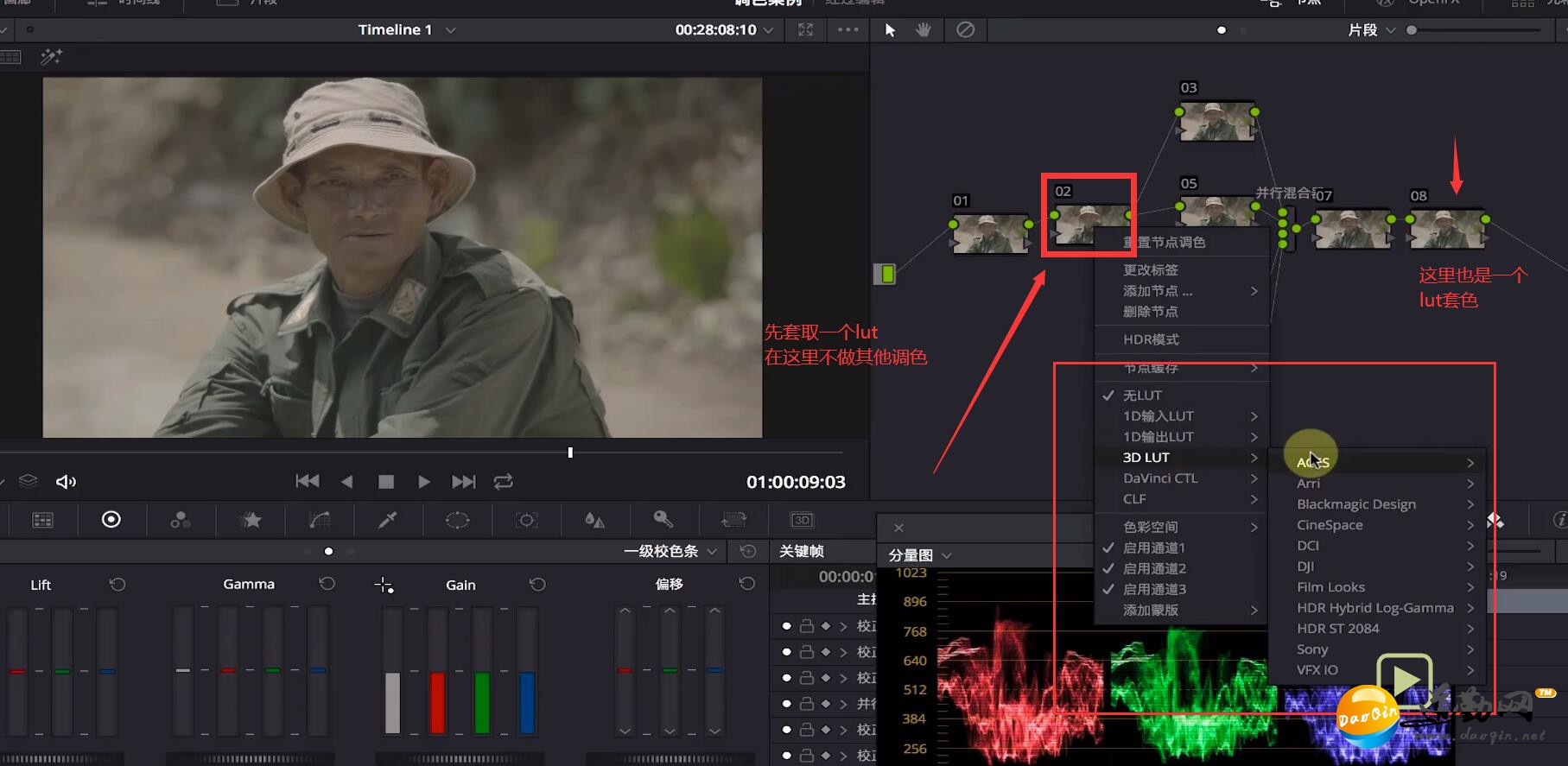Screen dimensions: 1568x766
Task: Toggle 启用通道3 in context menu
Action: (1154, 589)
